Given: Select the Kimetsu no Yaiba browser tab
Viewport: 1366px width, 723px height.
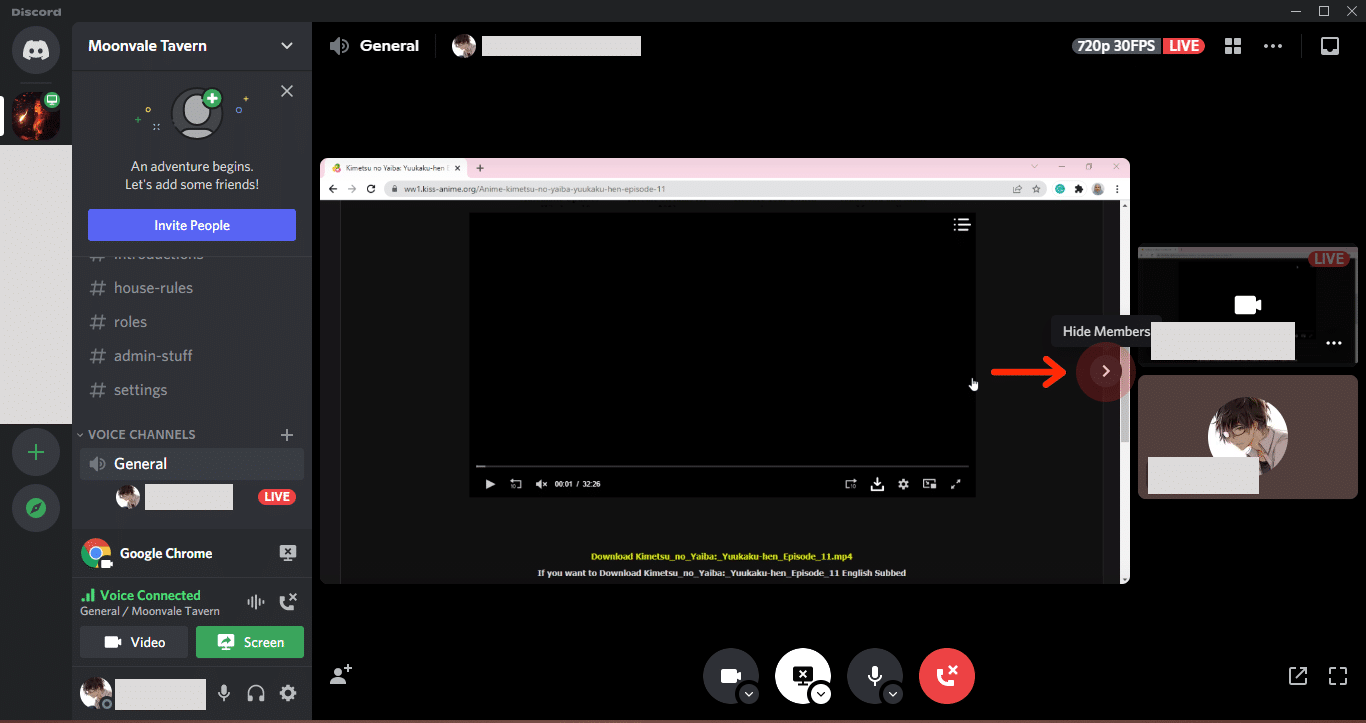Looking at the screenshot, I should (x=397, y=168).
